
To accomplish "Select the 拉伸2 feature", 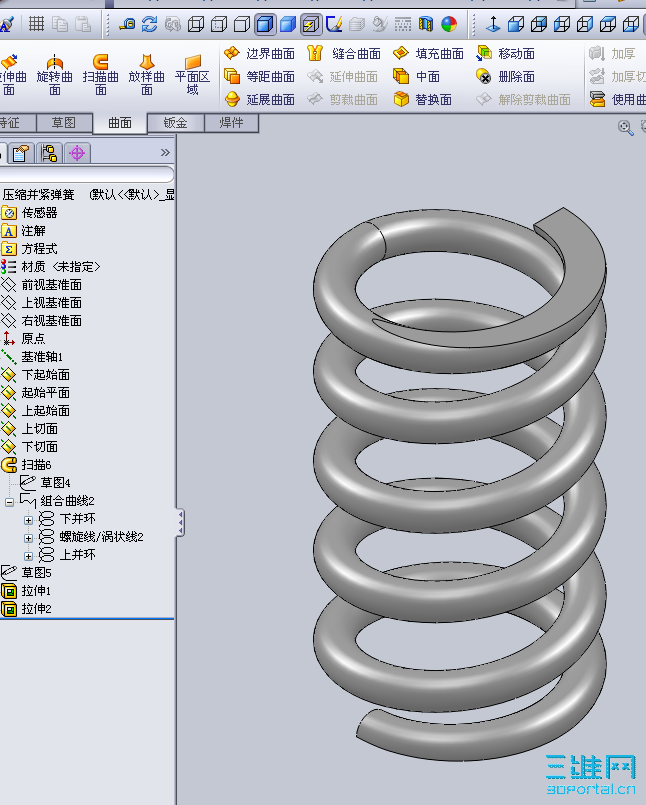I will pyautogui.click(x=26, y=609).
